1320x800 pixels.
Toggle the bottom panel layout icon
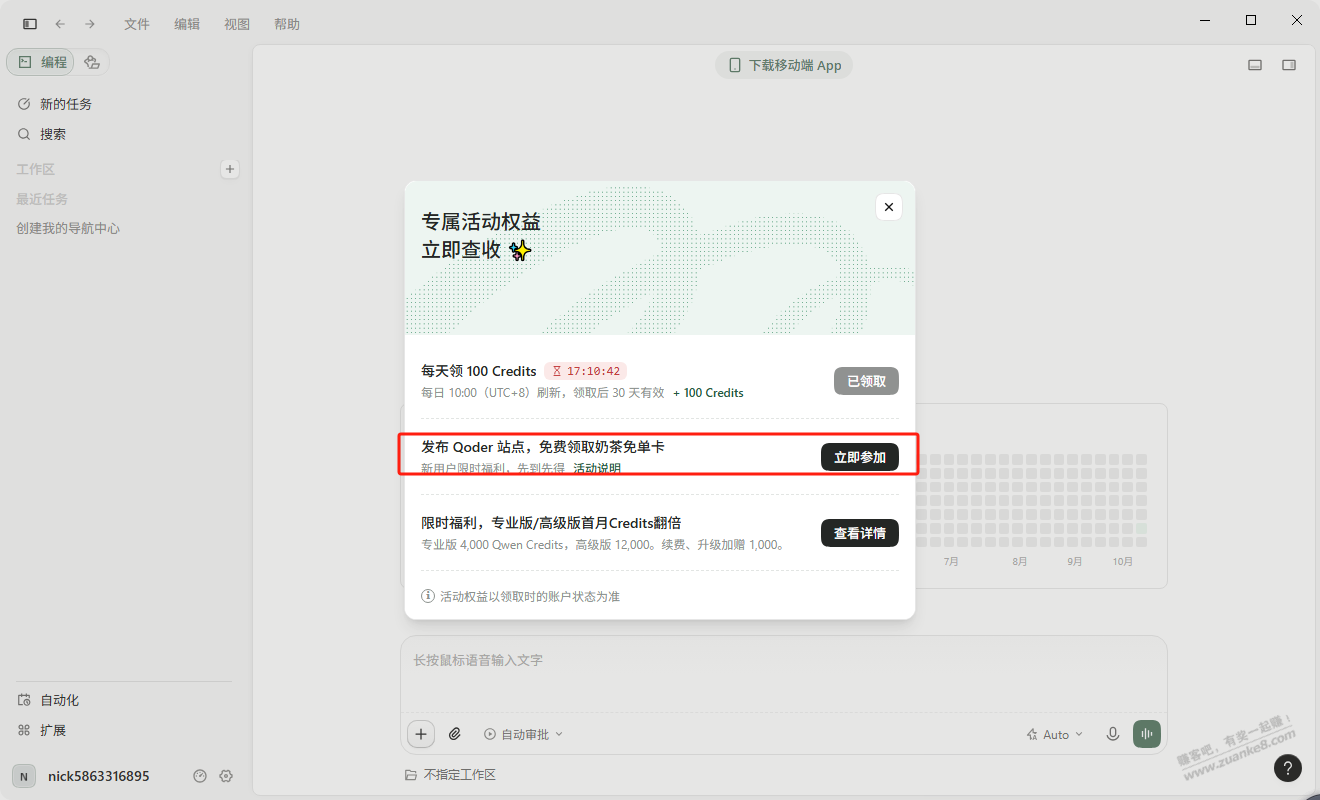pyautogui.click(x=1255, y=65)
